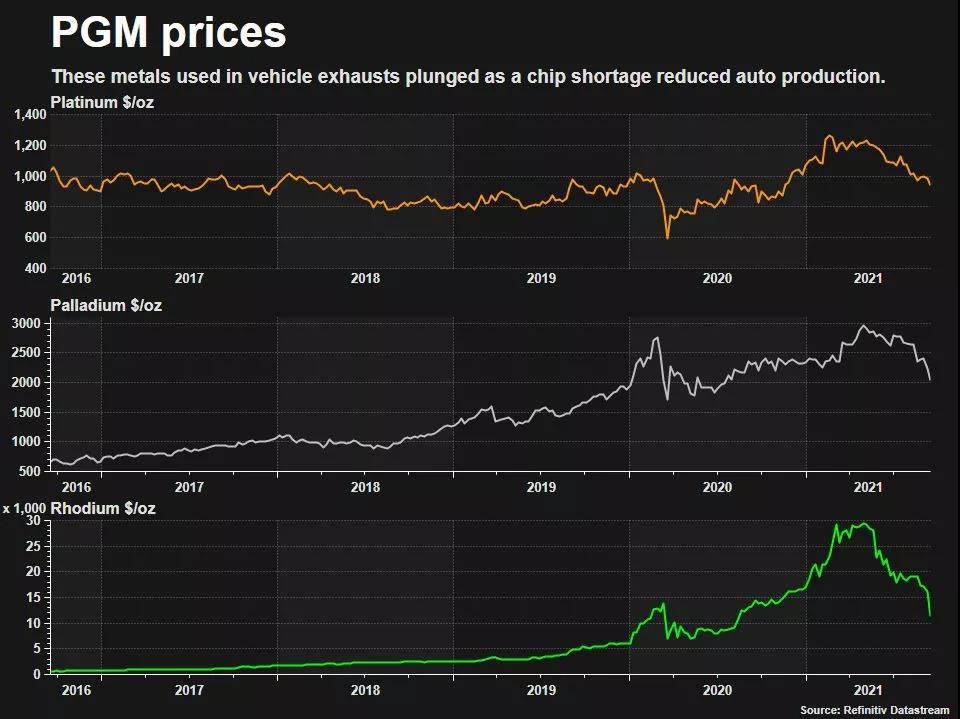960x719 pixels.
Task: Click the 600 label on Platinum axis
Action: [x=36, y=237]
